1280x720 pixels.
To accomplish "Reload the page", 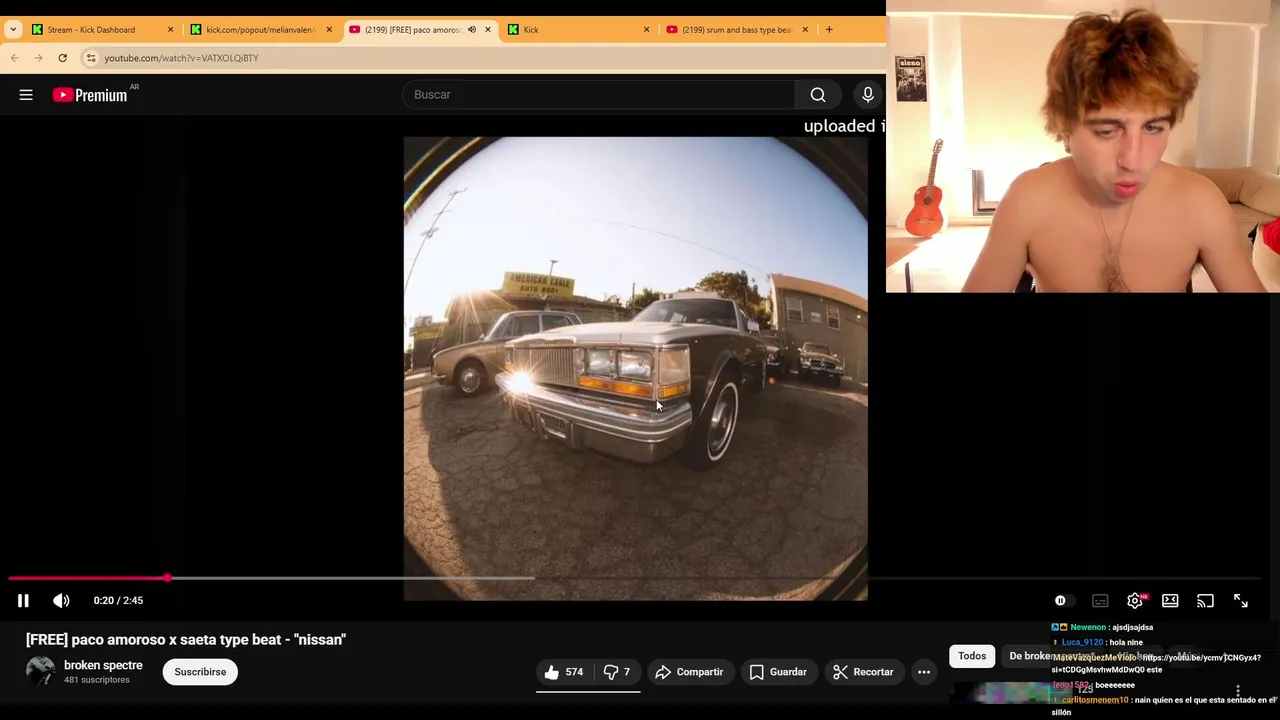I will click(x=62, y=58).
